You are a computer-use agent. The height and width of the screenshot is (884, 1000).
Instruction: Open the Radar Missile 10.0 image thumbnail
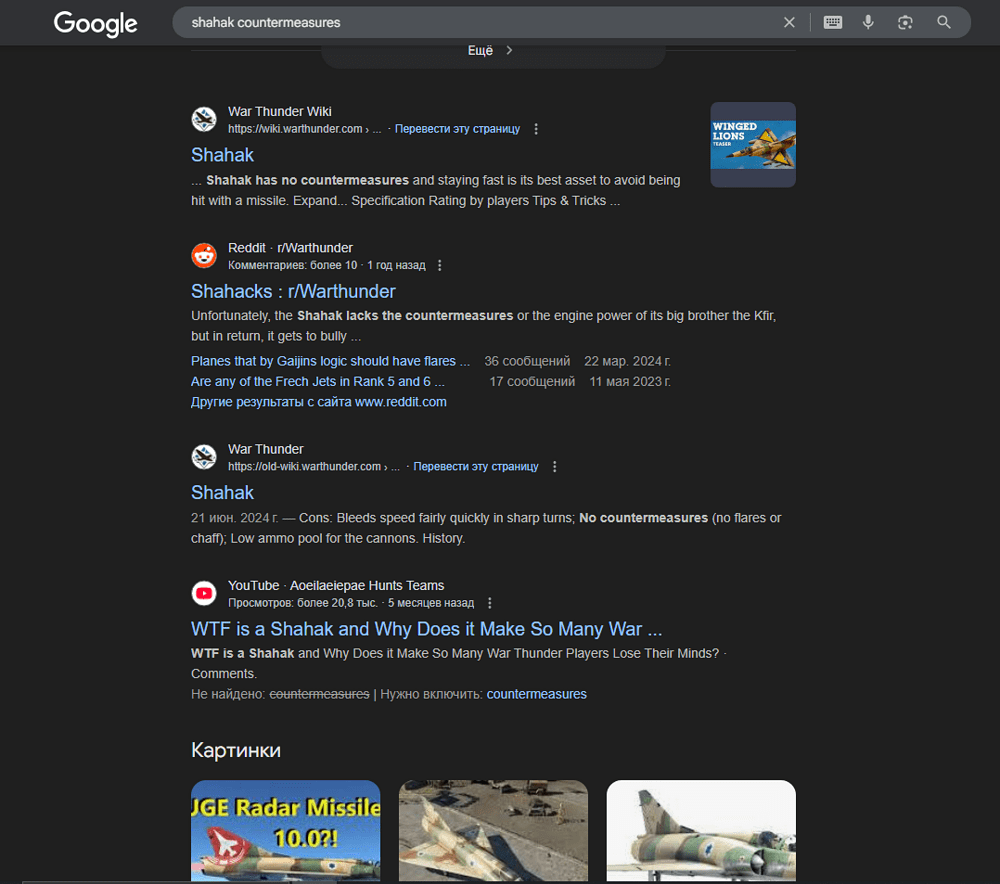[x=286, y=831]
